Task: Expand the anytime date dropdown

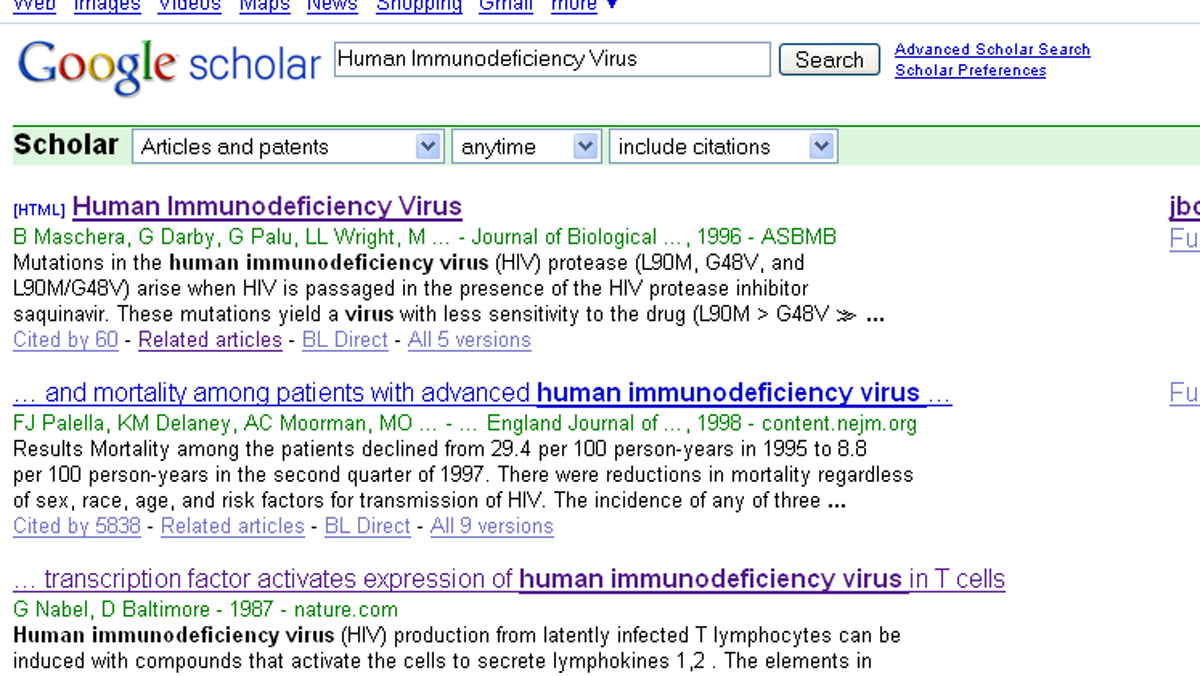Action: point(526,147)
